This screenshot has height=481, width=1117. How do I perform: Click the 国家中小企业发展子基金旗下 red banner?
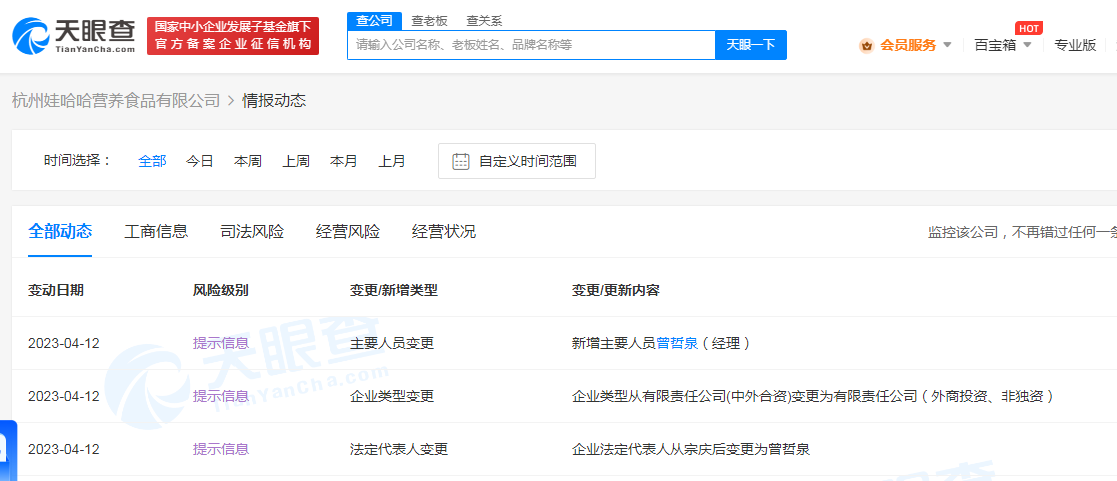pyautogui.click(x=233, y=36)
